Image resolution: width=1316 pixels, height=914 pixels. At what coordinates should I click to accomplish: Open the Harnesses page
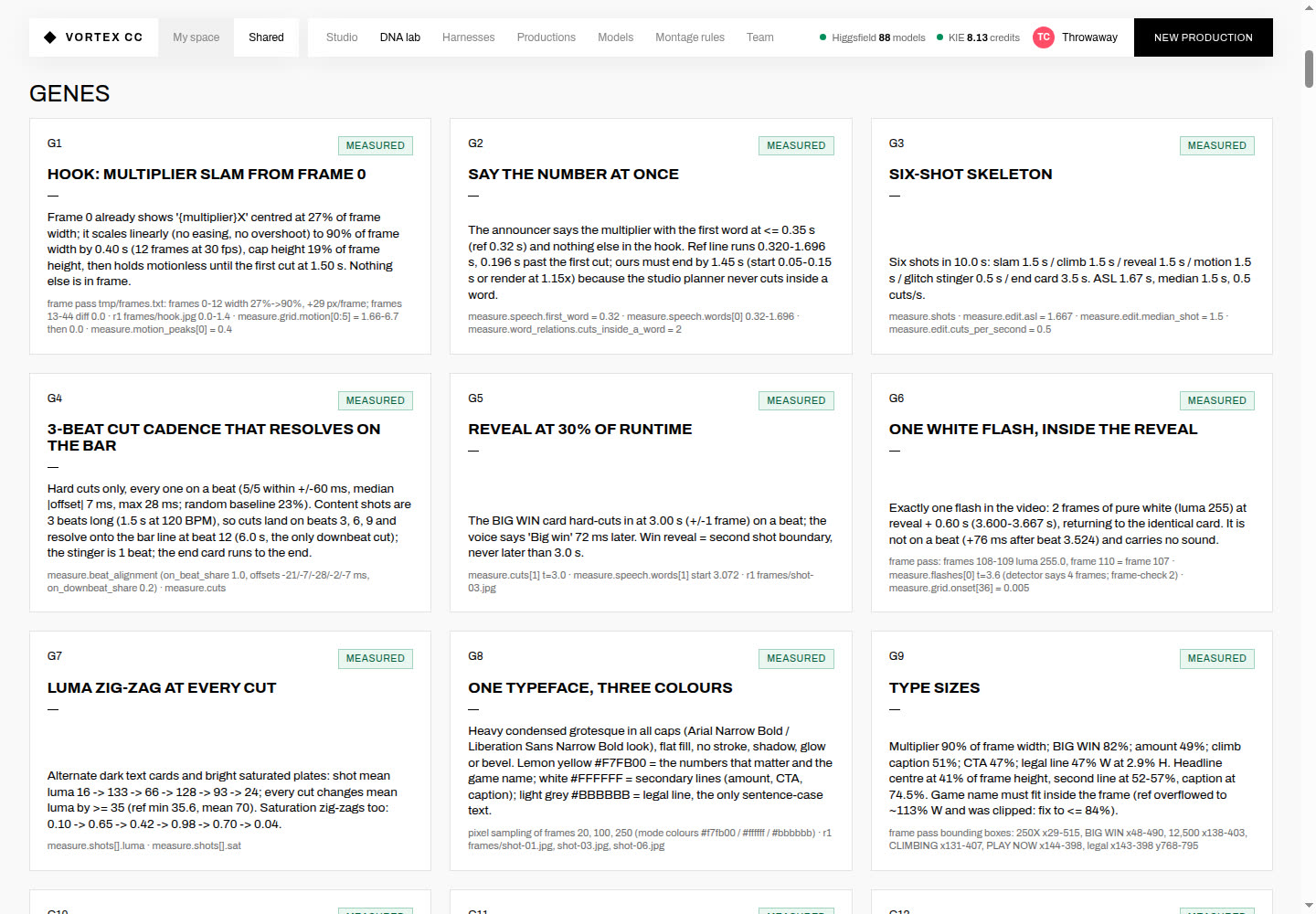(468, 37)
